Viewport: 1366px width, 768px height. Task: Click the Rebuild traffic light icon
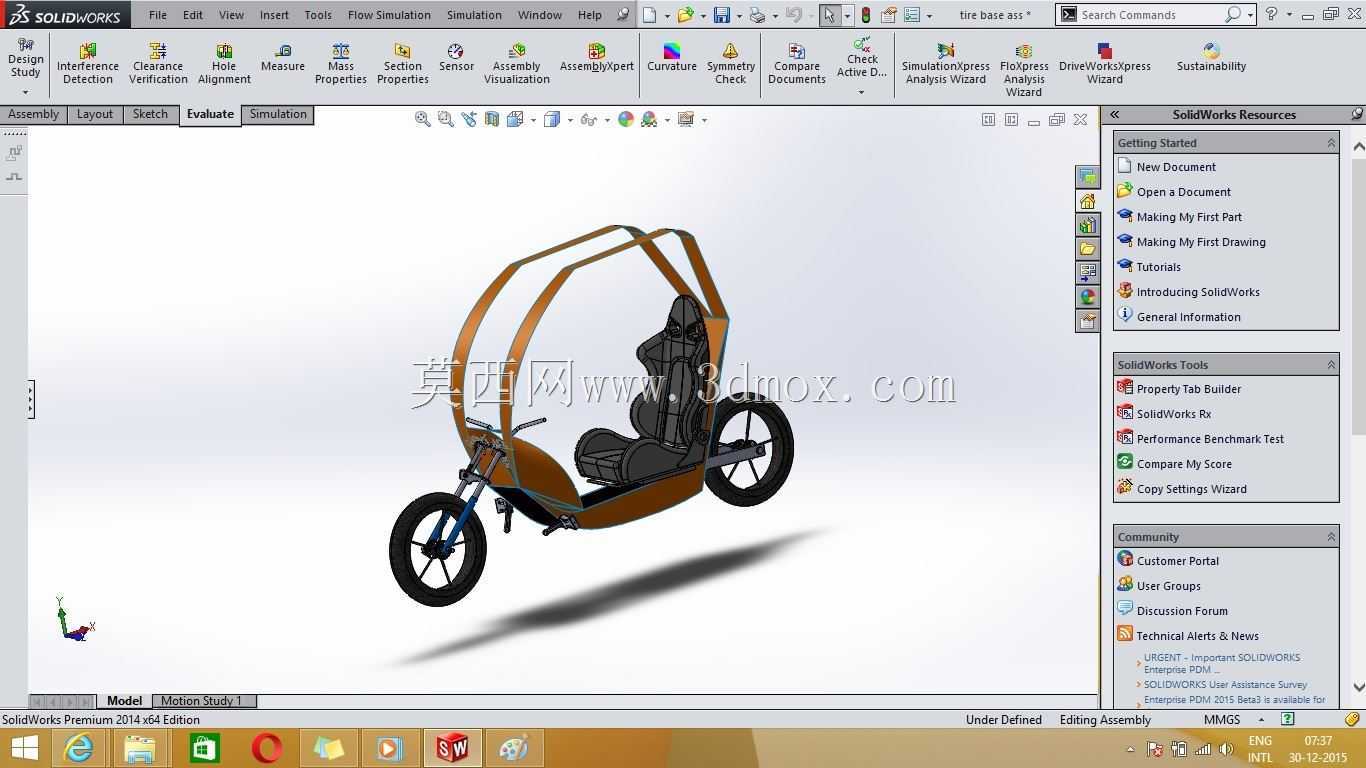(x=866, y=15)
